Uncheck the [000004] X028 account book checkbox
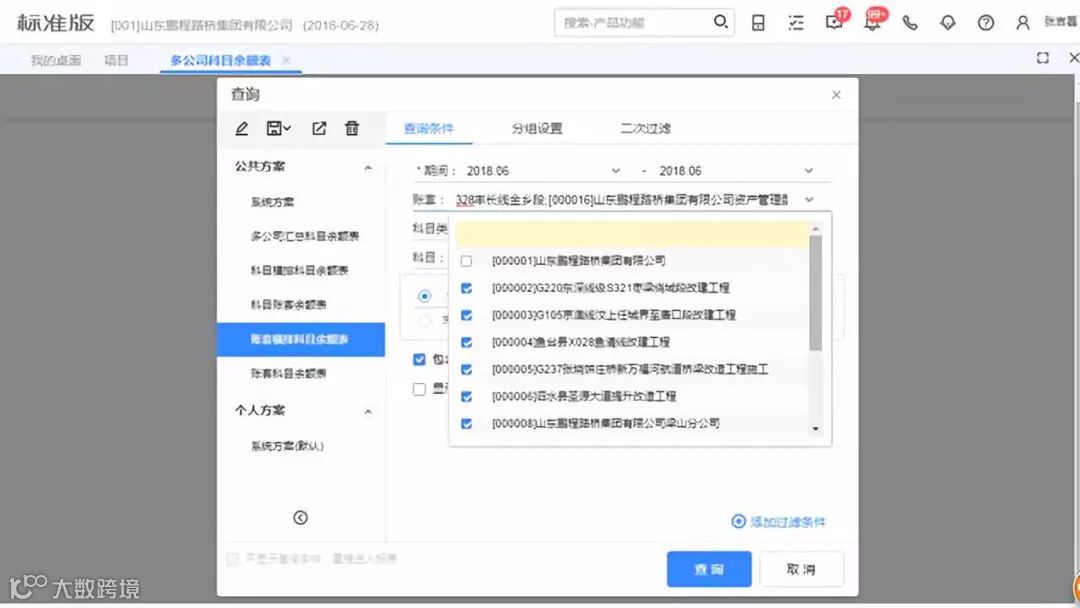This screenshot has height=608, width=1080. coord(466,342)
